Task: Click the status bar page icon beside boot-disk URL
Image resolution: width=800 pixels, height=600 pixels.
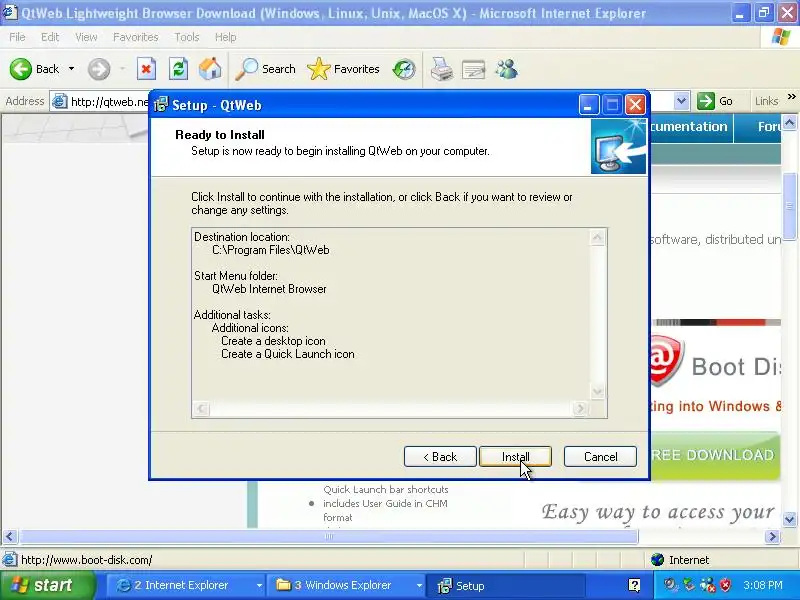Action: (10, 560)
